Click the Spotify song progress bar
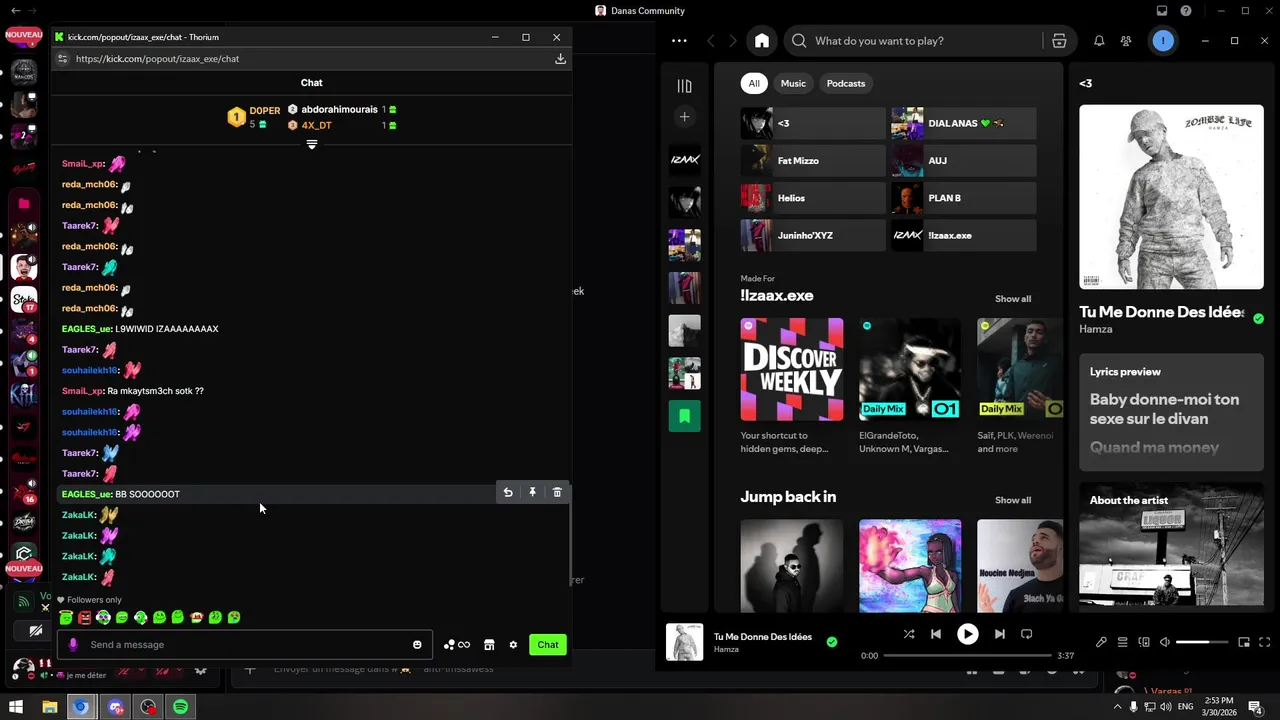This screenshot has width=1280, height=720. click(x=967, y=655)
